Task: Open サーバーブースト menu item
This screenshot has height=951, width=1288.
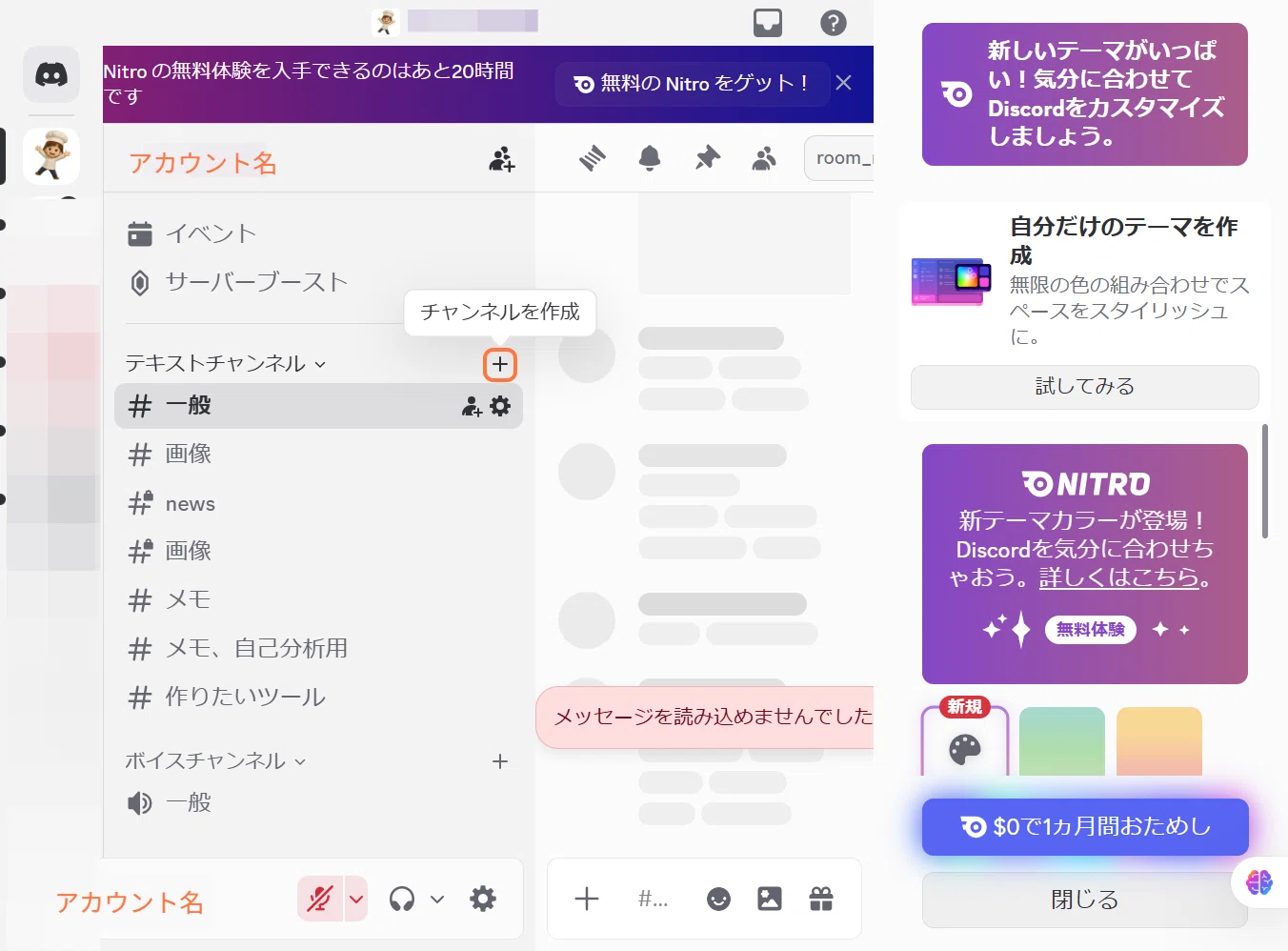Action: click(318, 282)
